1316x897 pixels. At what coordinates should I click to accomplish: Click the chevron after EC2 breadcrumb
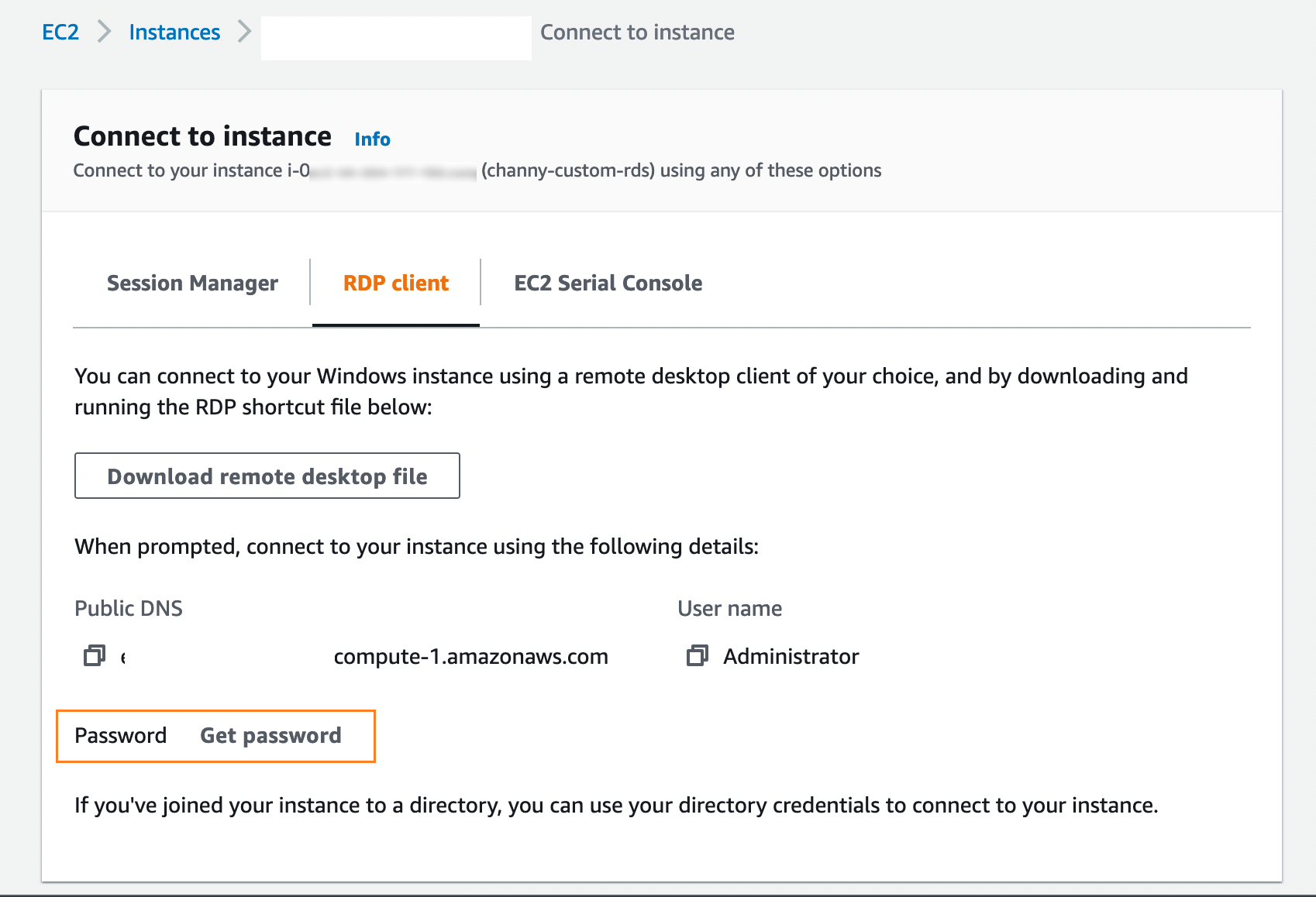click(x=105, y=32)
